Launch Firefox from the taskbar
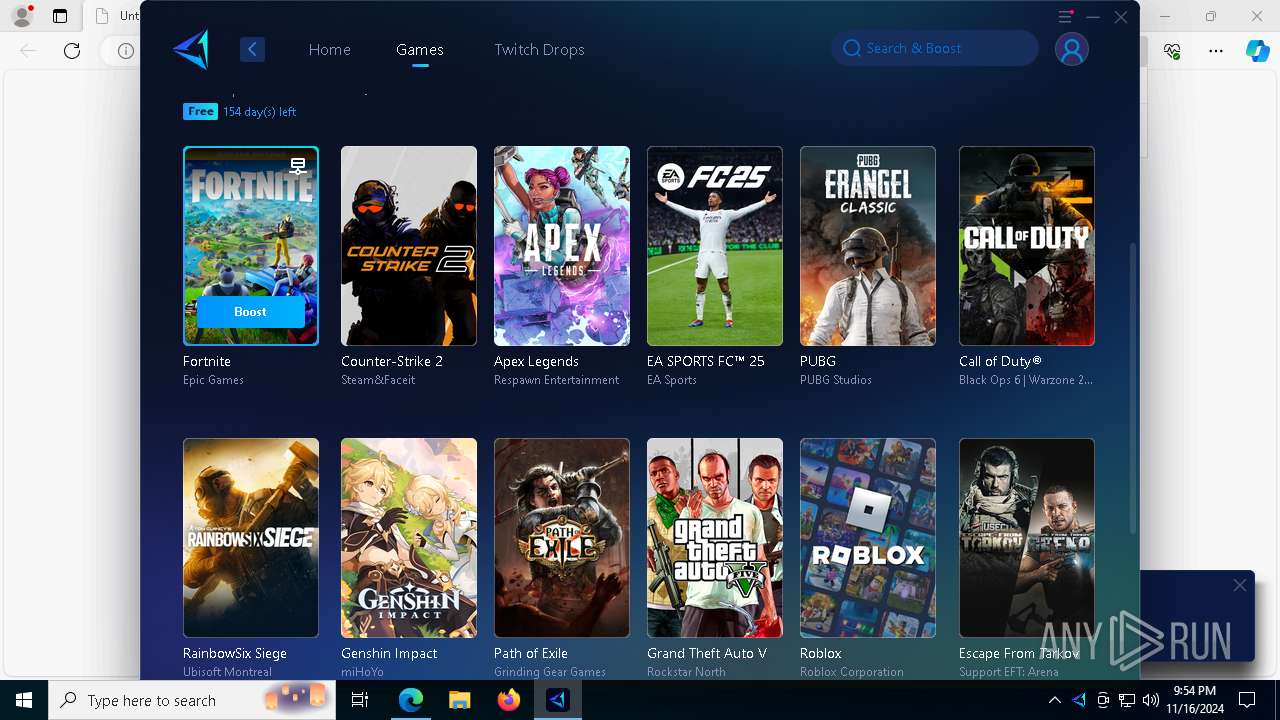 [508, 700]
